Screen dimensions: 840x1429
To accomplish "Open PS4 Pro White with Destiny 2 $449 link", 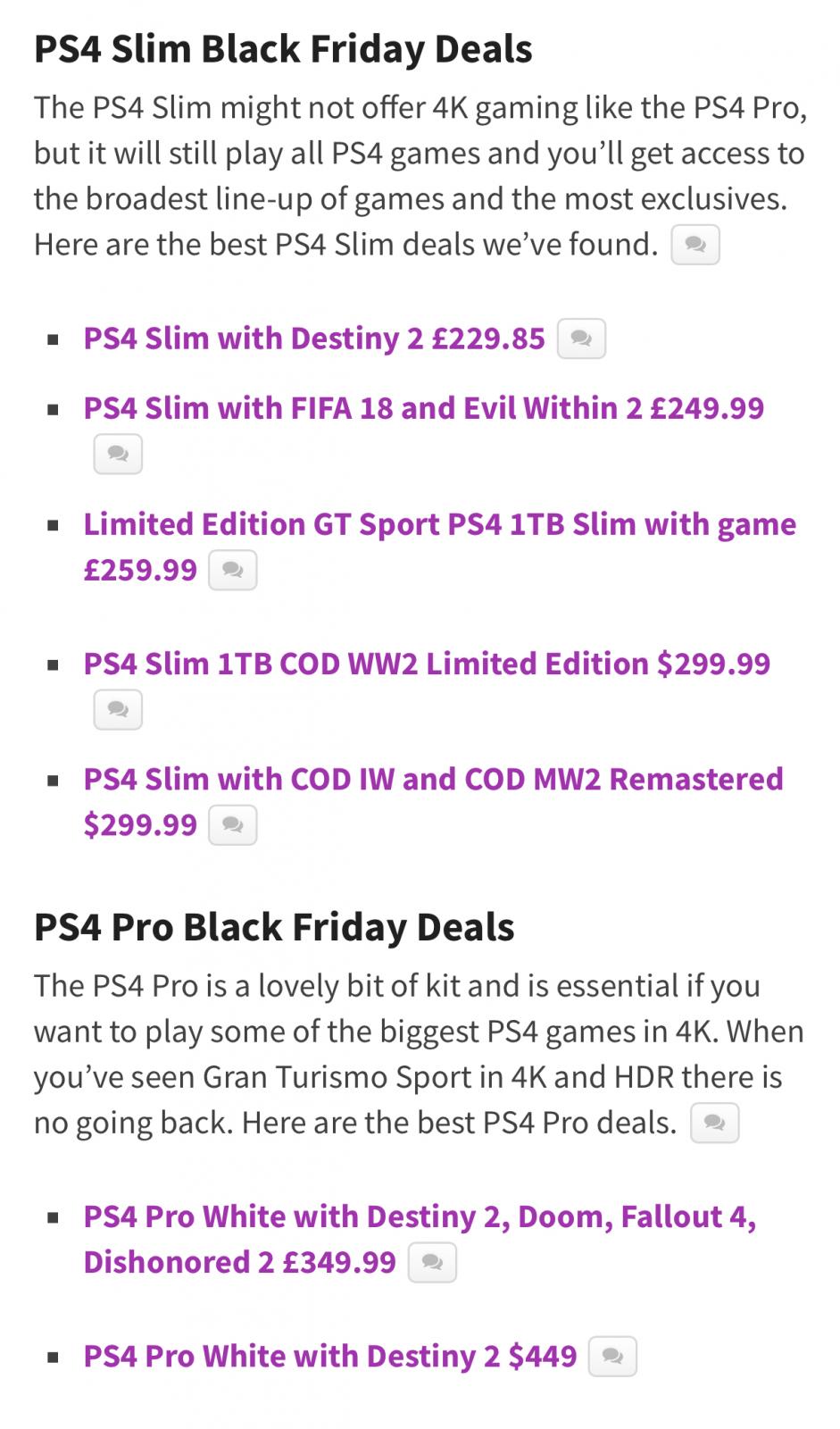I will [x=330, y=1356].
